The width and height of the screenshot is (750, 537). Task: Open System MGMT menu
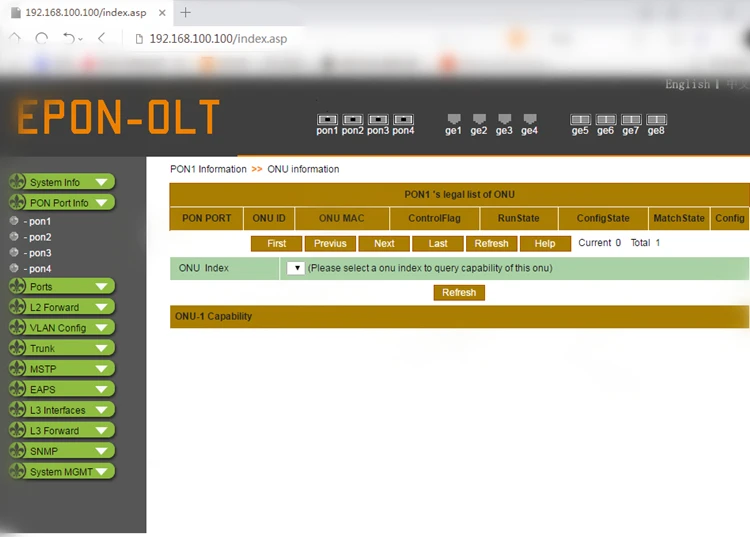coord(62,471)
